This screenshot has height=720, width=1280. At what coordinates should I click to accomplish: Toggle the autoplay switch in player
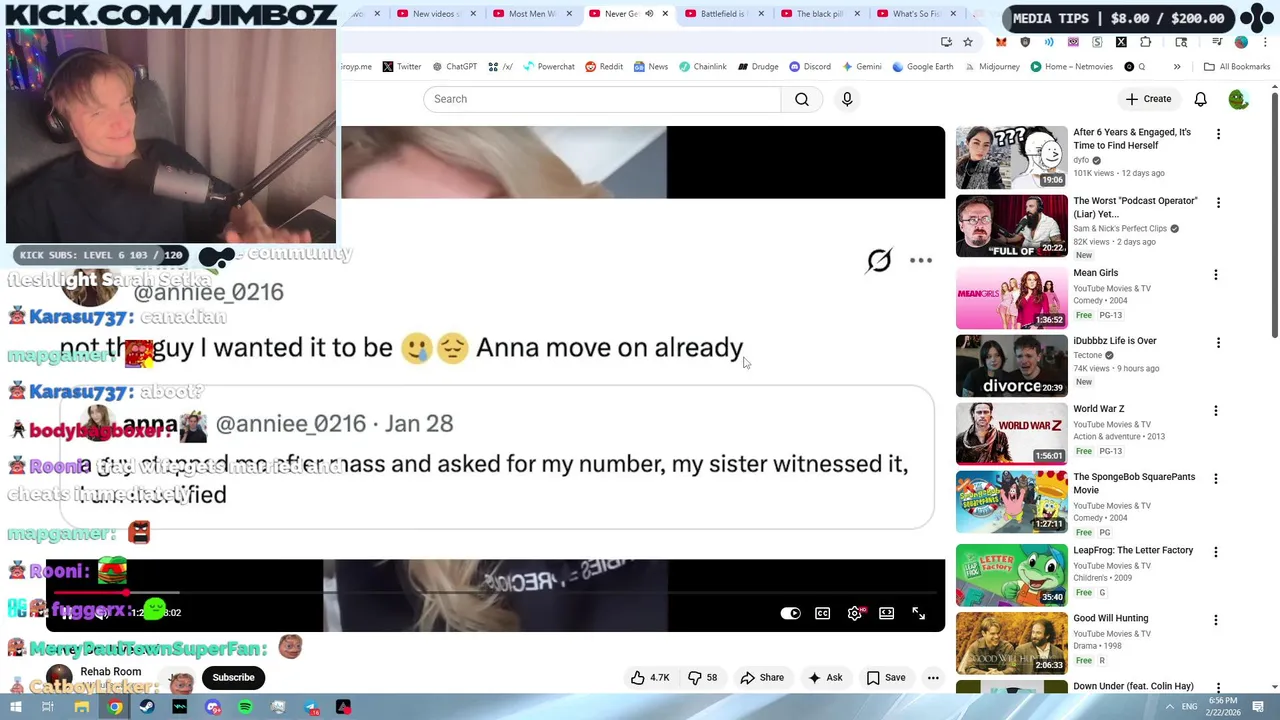(790, 614)
